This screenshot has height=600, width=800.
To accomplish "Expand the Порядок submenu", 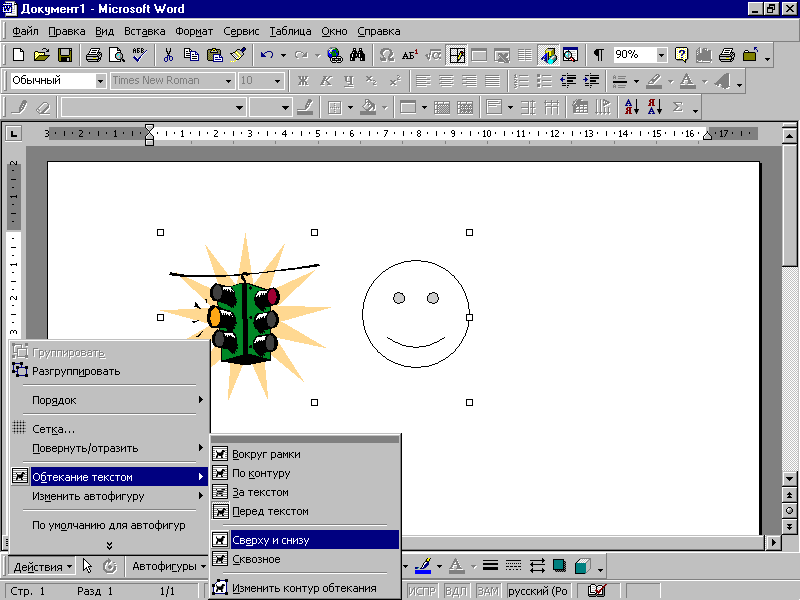I will click(109, 400).
